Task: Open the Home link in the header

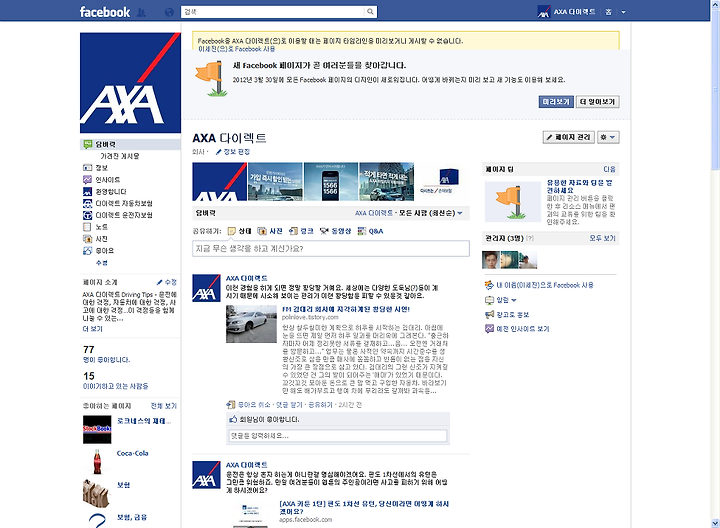Action: (x=608, y=12)
